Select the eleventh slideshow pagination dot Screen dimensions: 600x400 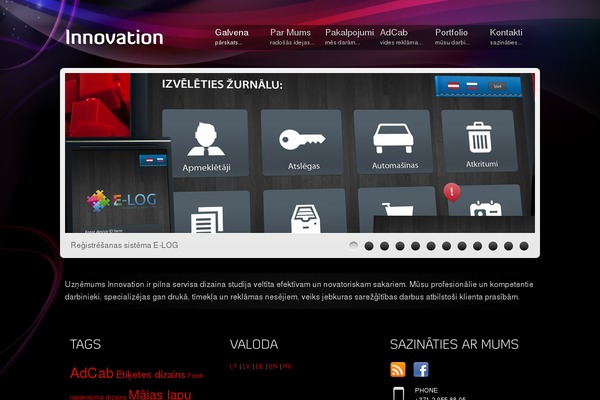click(508, 246)
